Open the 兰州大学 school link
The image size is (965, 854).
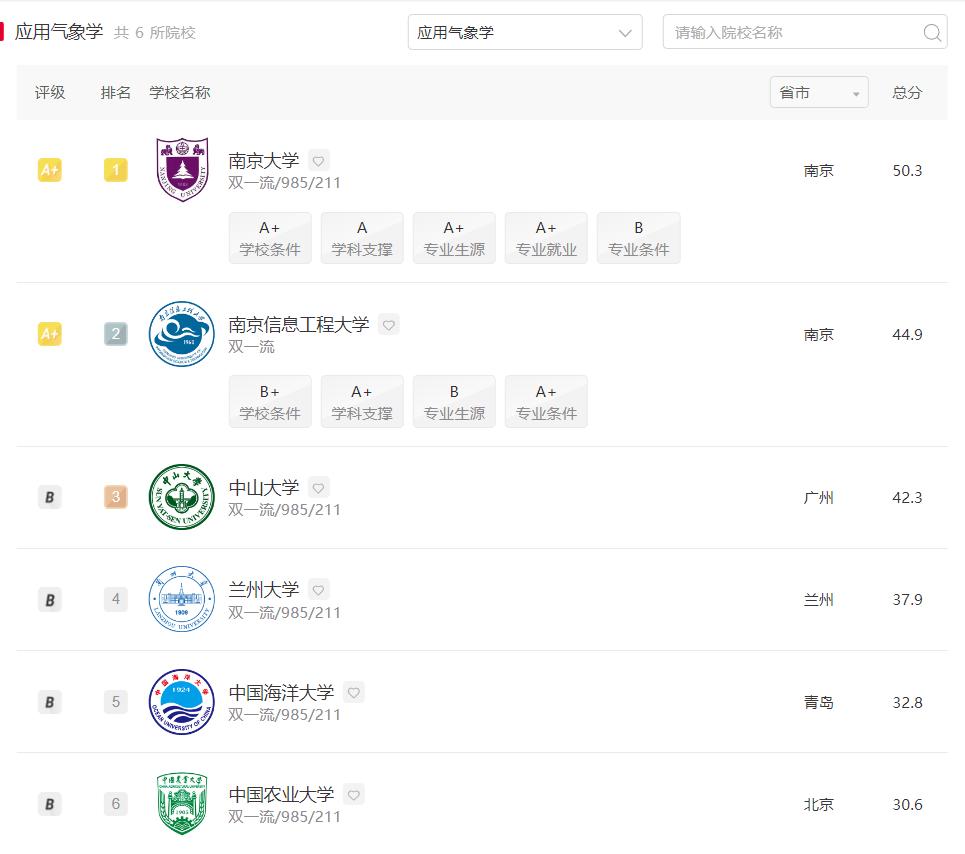pos(264,590)
